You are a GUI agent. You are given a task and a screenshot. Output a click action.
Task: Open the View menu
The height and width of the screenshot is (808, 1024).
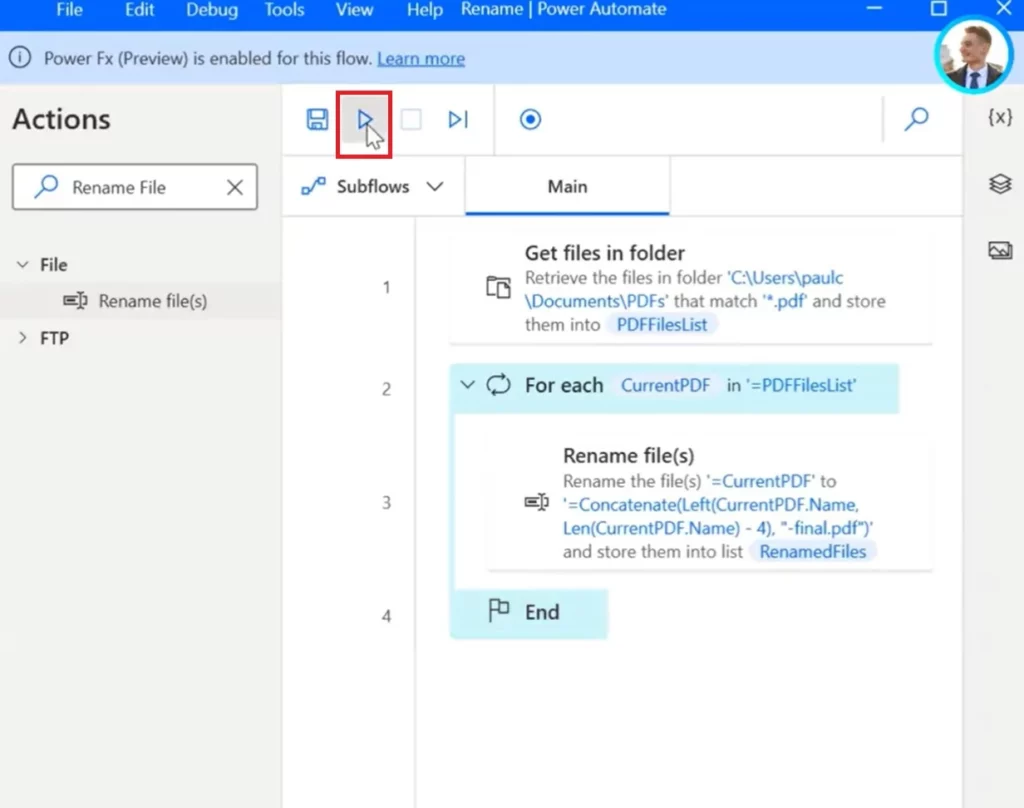point(354,10)
